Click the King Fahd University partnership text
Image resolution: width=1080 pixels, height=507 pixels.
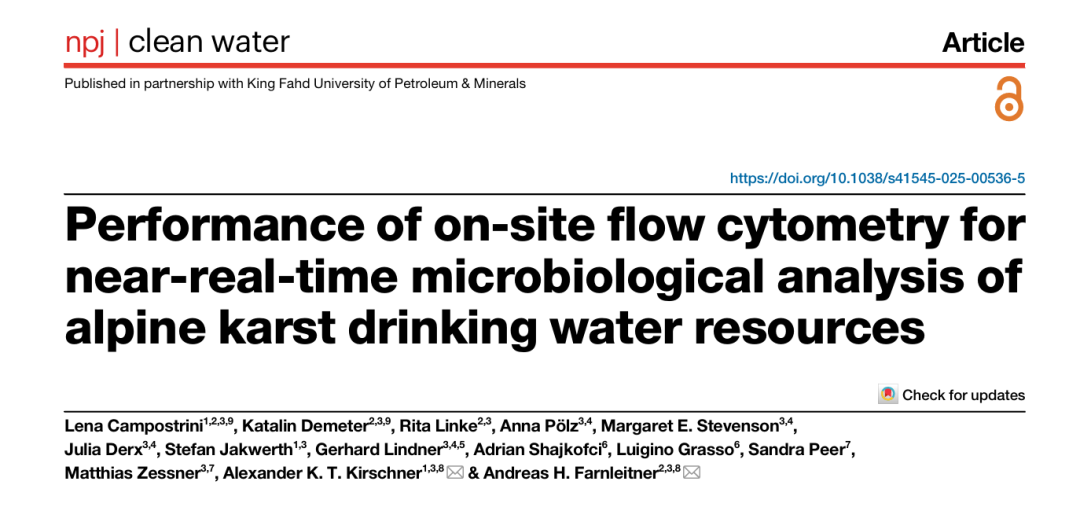click(295, 84)
